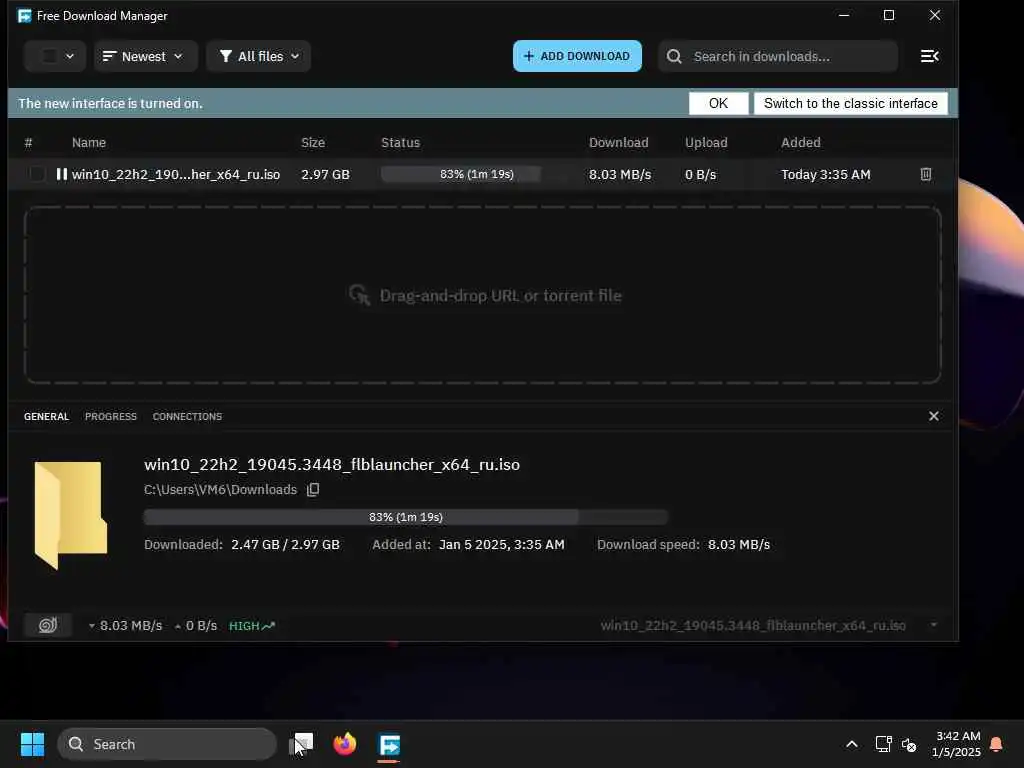Viewport: 1024px width, 768px height.
Task: Click Downloaded 2.47 GB / 2.97 GB value
Action: (285, 545)
